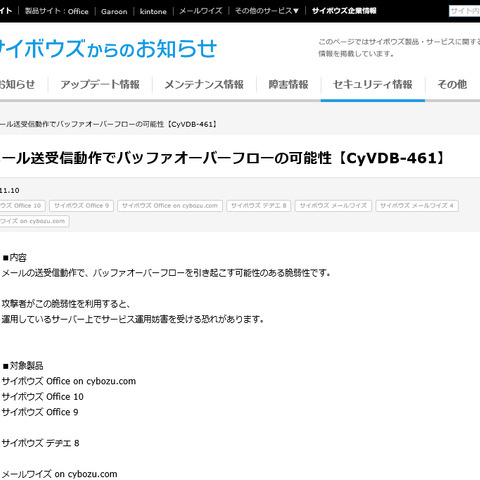Viewport: 480px width, 480px height.
Task: Switch to 障害情報 tab
Action: click(x=289, y=84)
